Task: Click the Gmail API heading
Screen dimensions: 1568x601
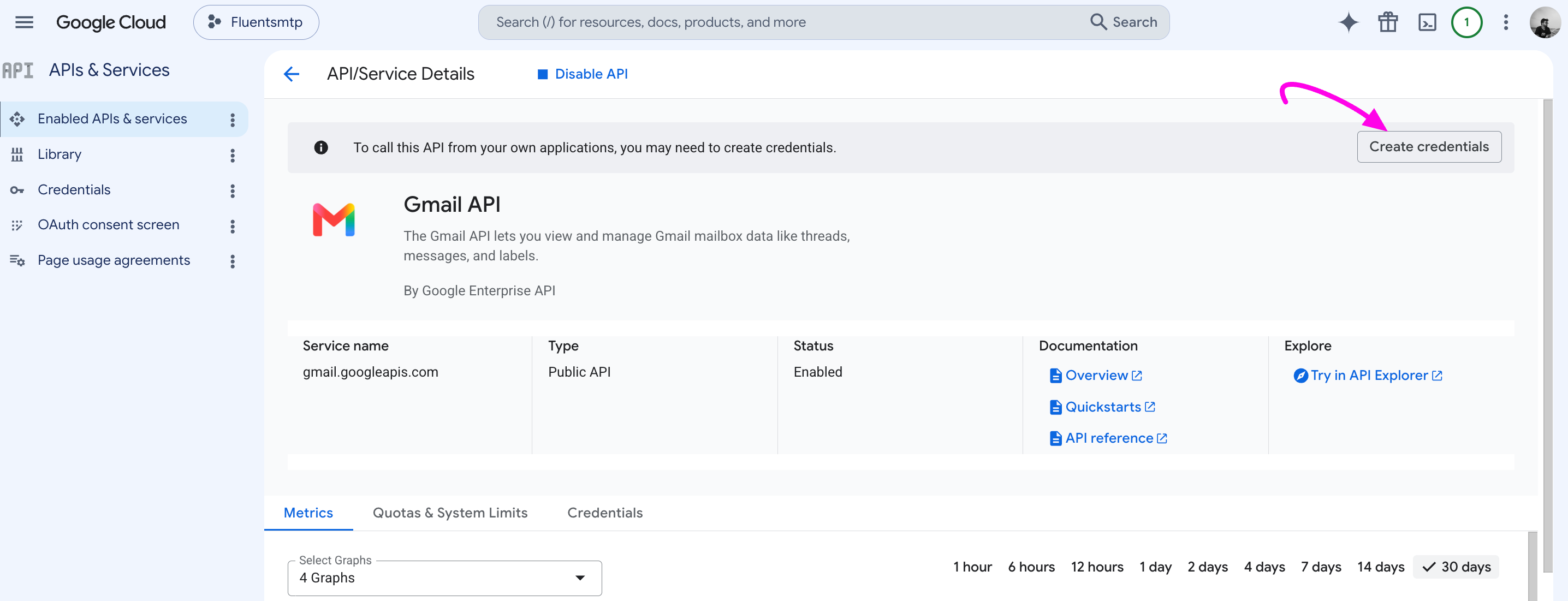Action: (452, 204)
